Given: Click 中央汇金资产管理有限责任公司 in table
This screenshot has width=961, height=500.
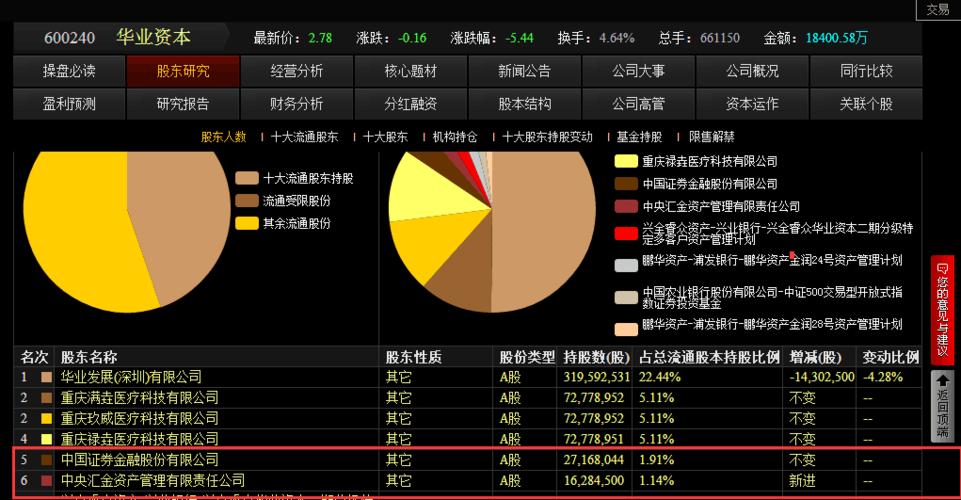Looking at the screenshot, I should point(153,480).
